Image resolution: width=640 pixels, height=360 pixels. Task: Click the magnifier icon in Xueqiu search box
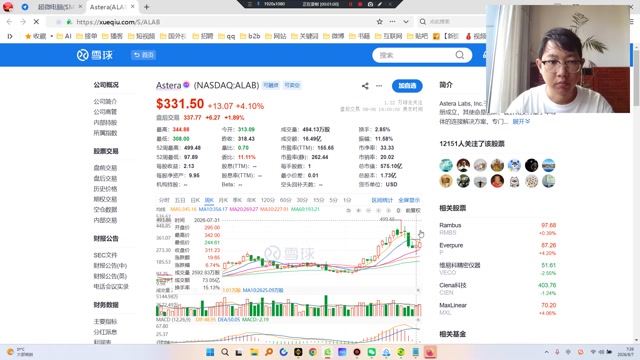pyautogui.click(x=460, y=55)
